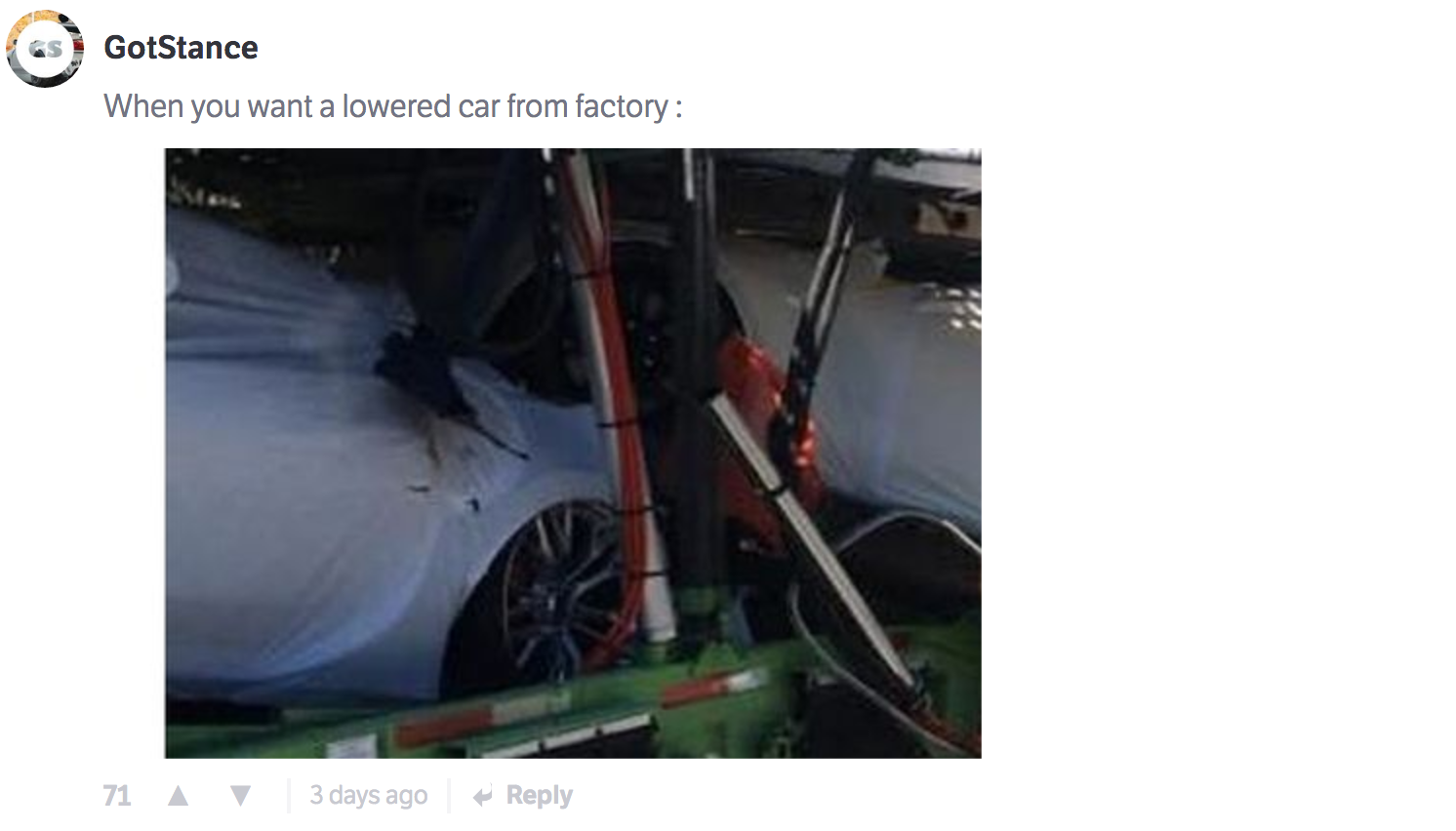Click the curved reply arrow icon

pos(483,797)
